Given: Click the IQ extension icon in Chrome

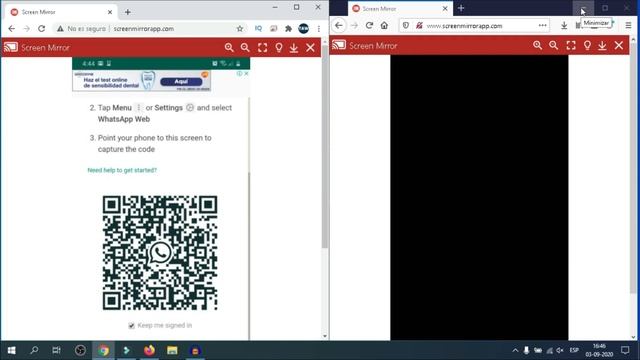Looking at the screenshot, I should [258, 29].
